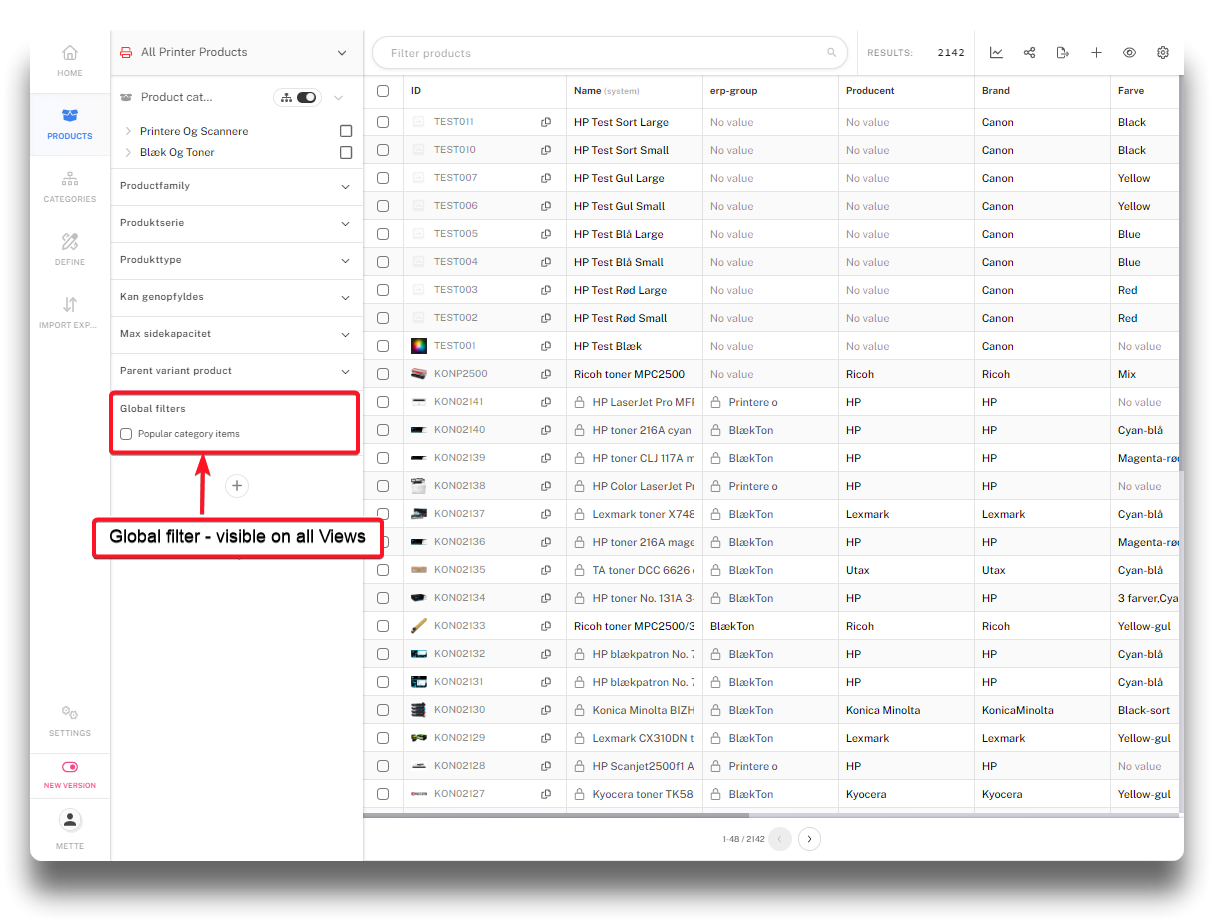This screenshot has height=923, width=1214.
Task: Go to Categories in the sidebar
Action: [70, 185]
